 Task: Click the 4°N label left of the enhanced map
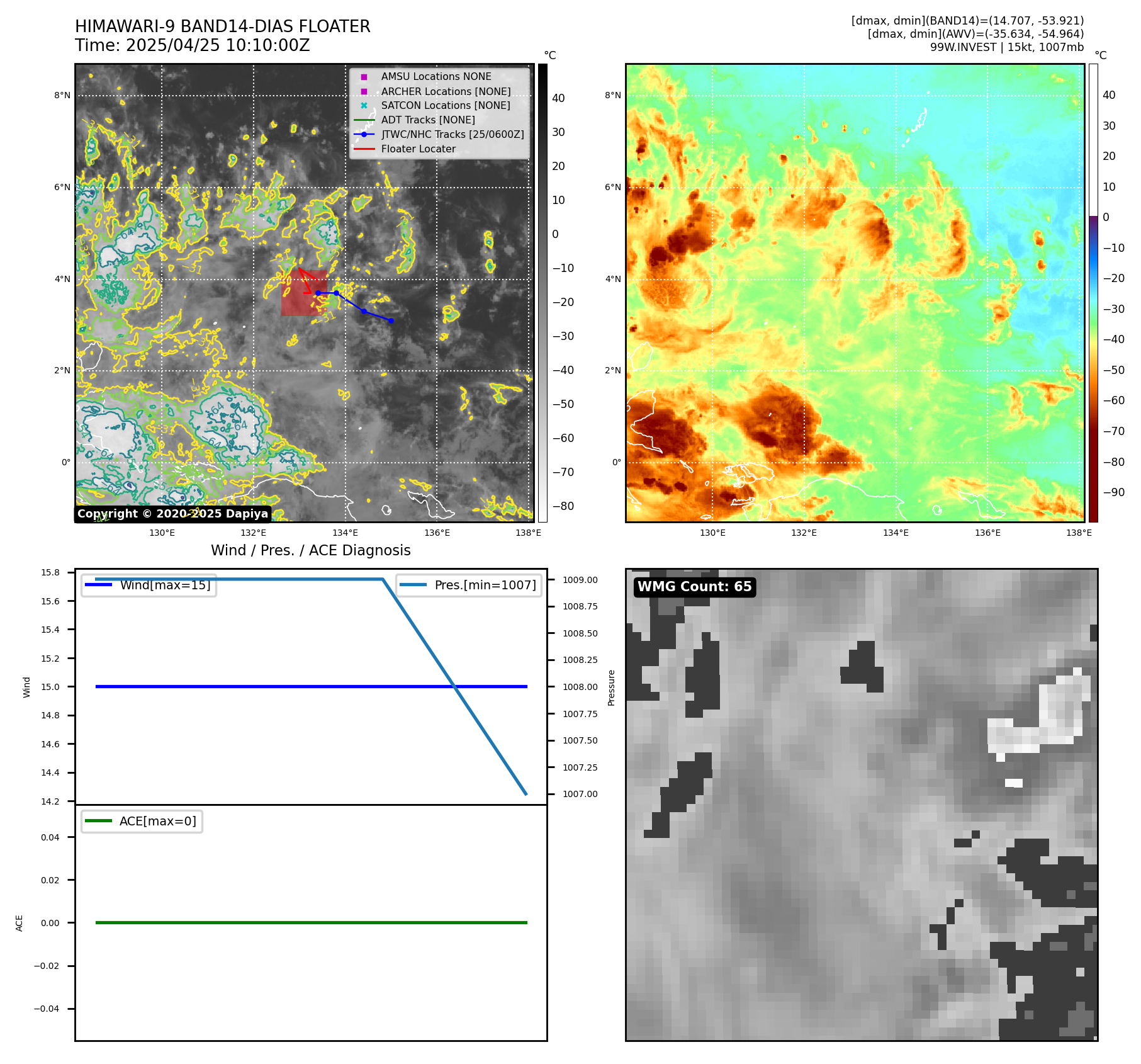coord(613,279)
